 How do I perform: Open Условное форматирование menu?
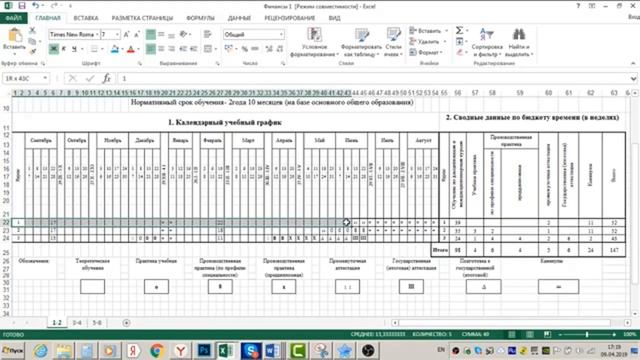314,42
